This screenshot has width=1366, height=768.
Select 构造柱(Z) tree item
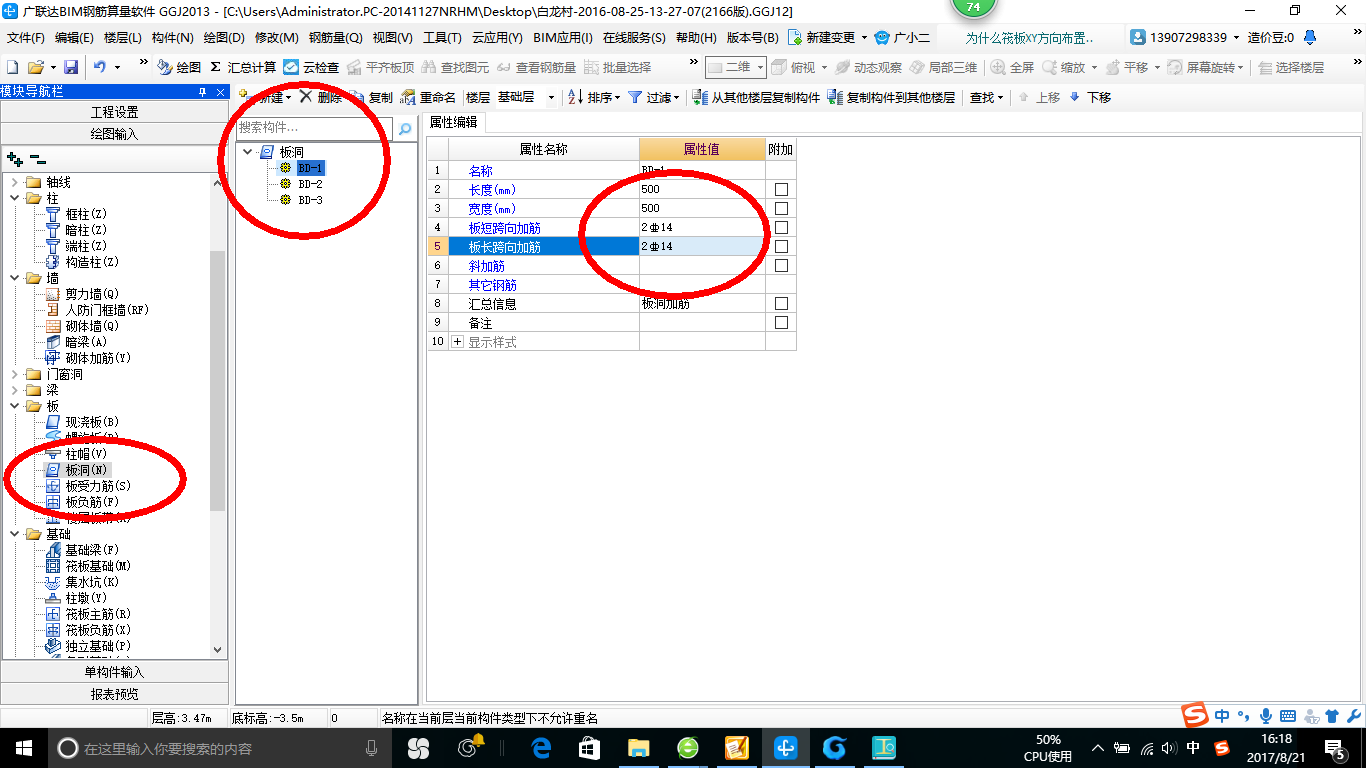(x=92, y=262)
